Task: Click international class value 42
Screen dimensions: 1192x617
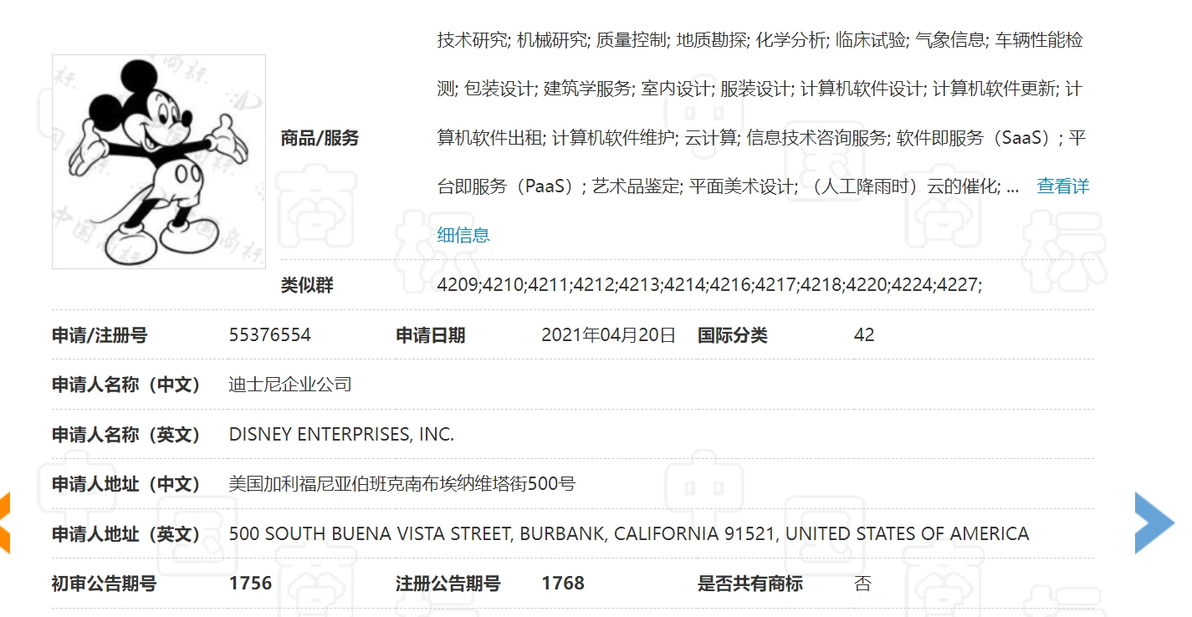Action: tap(864, 335)
